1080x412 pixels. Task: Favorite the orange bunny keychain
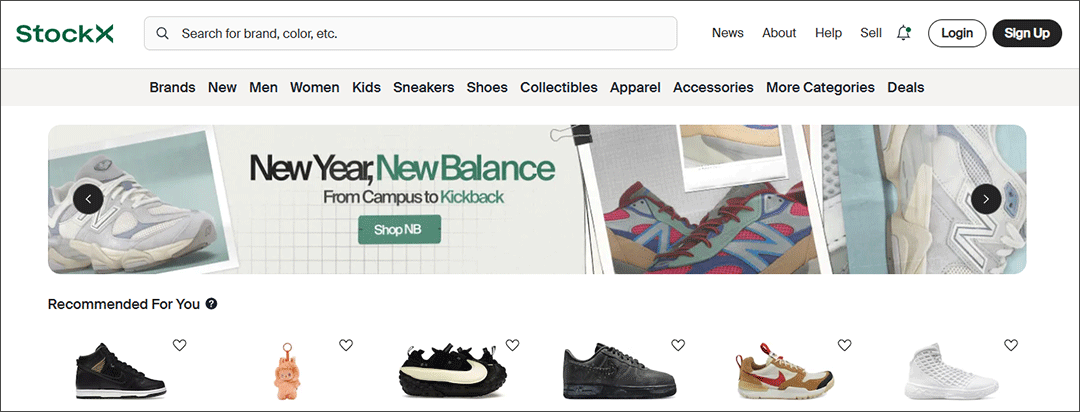pos(346,345)
